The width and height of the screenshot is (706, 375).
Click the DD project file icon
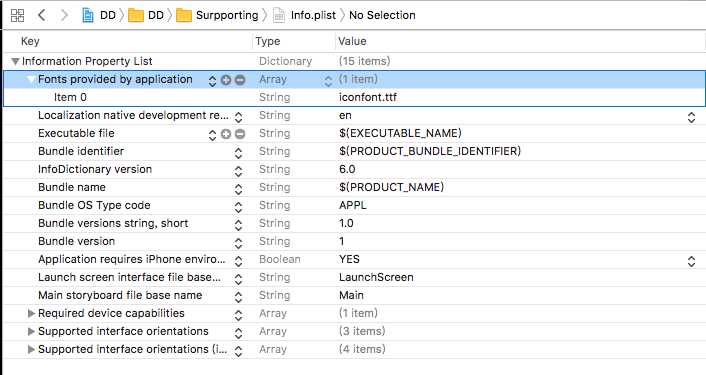tap(87, 15)
